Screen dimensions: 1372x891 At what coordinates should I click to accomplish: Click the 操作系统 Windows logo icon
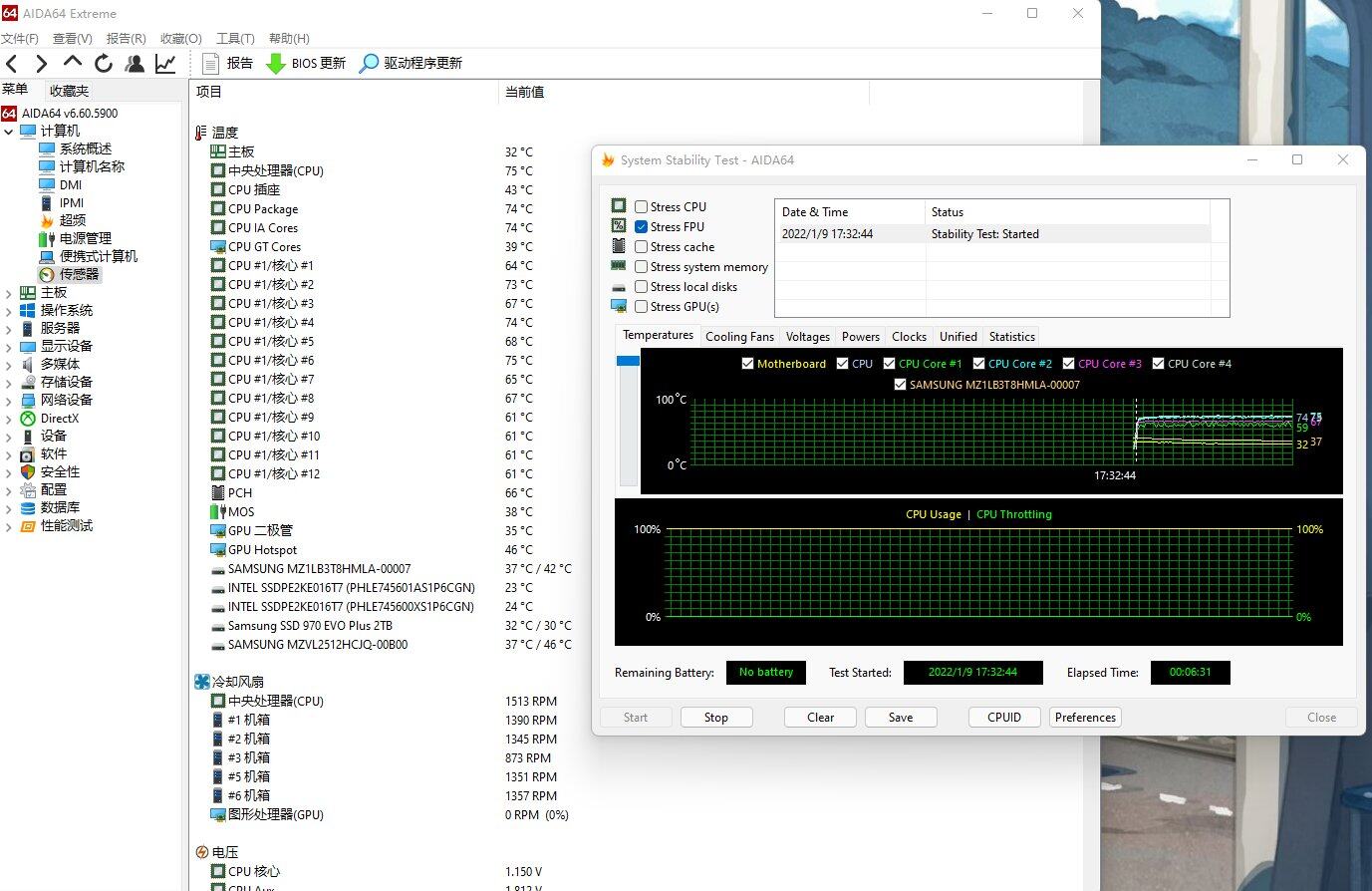[28, 310]
